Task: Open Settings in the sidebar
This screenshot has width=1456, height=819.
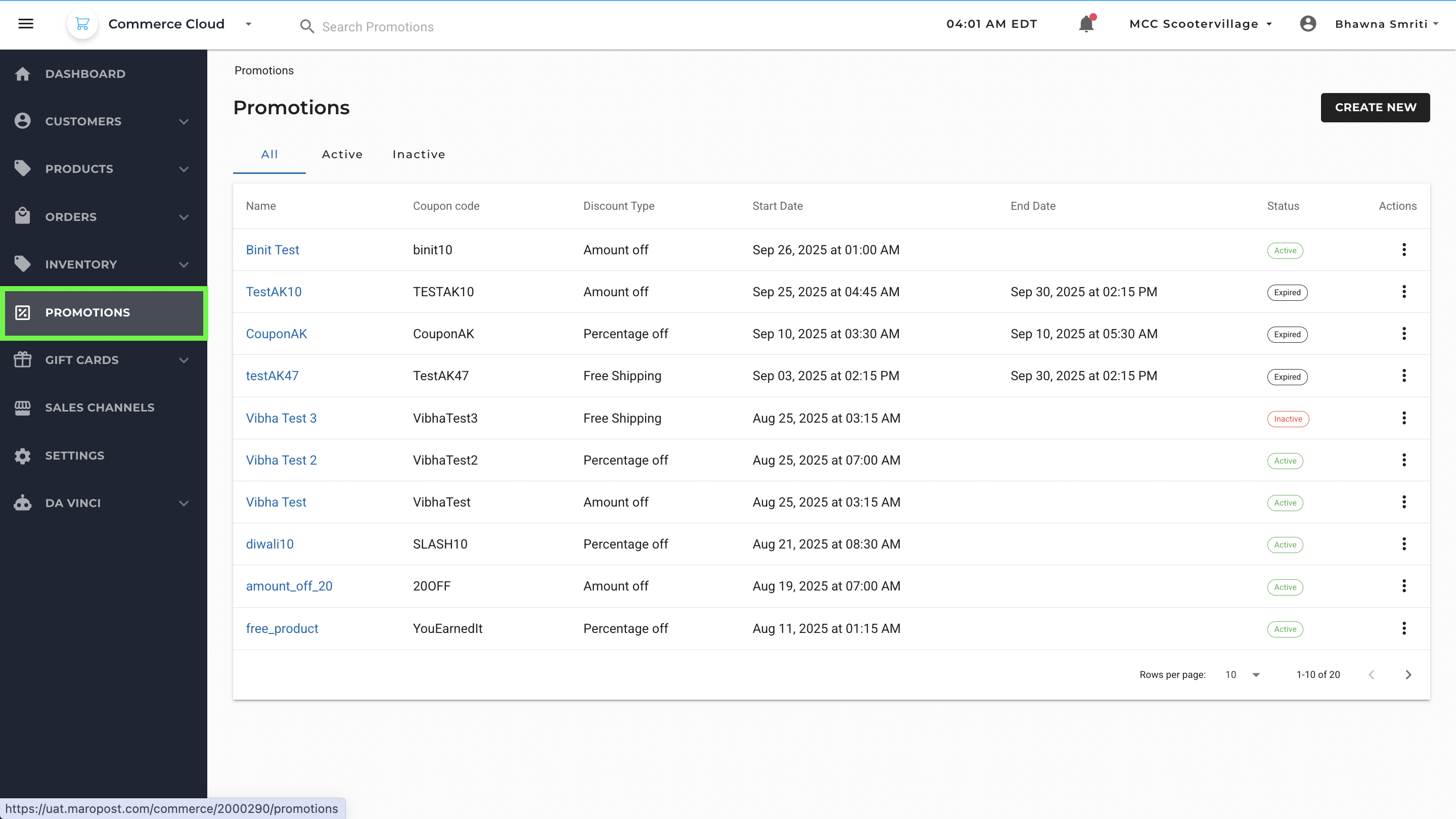Action: tap(75, 456)
